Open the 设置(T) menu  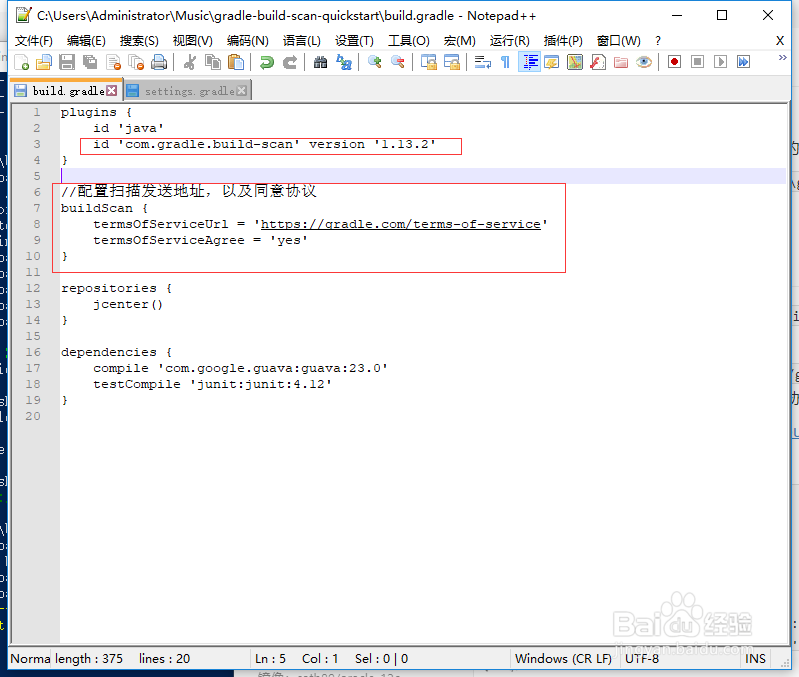pyautogui.click(x=354, y=41)
